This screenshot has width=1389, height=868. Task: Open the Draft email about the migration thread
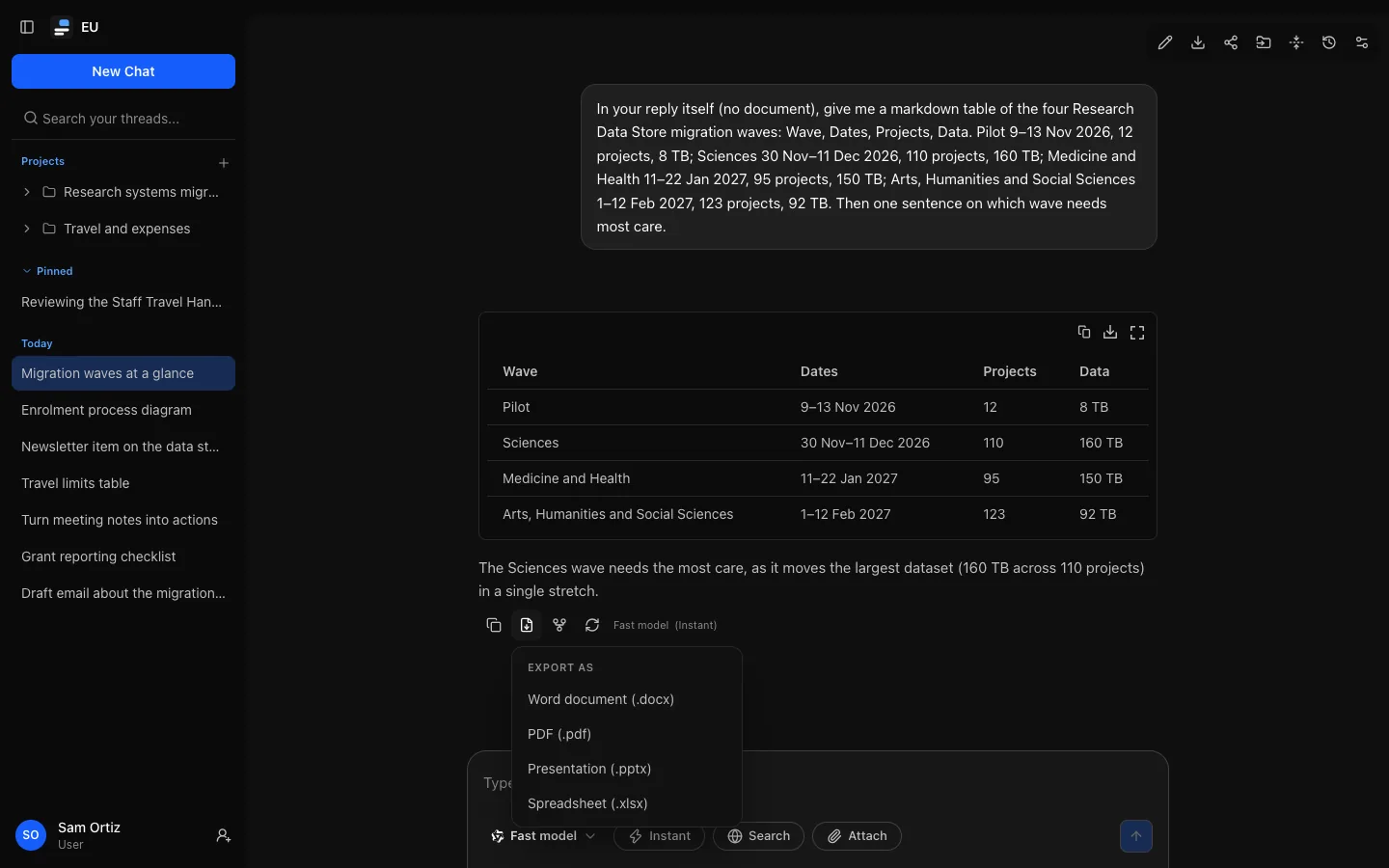123,593
